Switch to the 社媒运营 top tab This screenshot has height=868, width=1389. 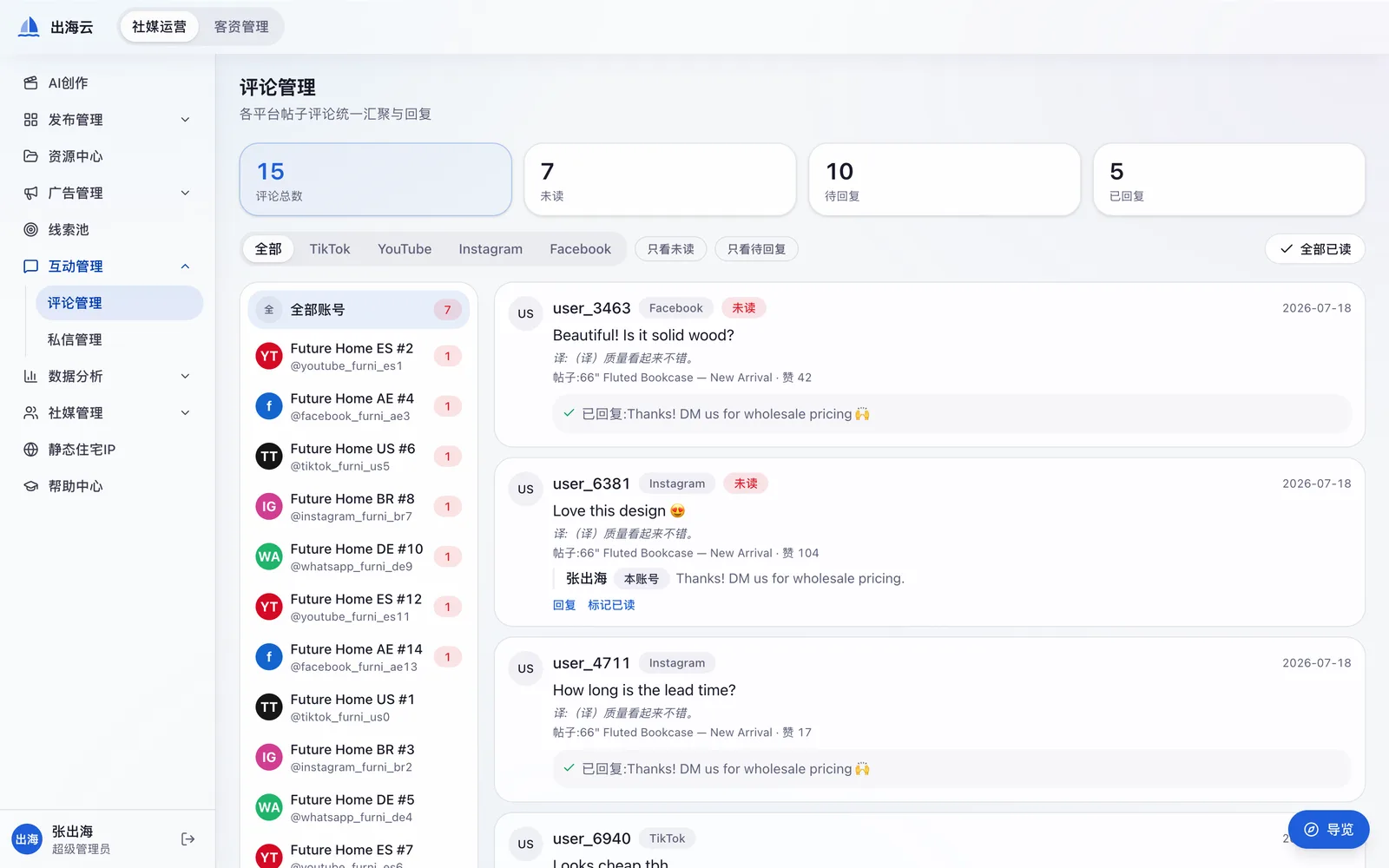(x=159, y=27)
